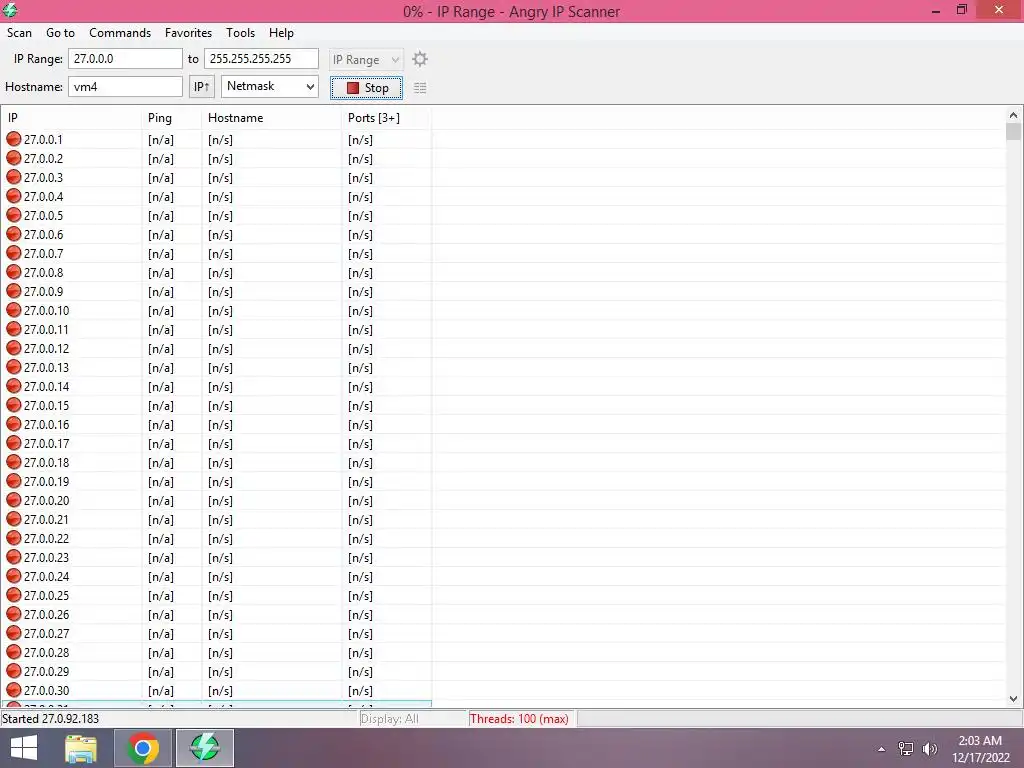Click the Started 27.0.92.183 status text

pyautogui.click(x=51, y=718)
